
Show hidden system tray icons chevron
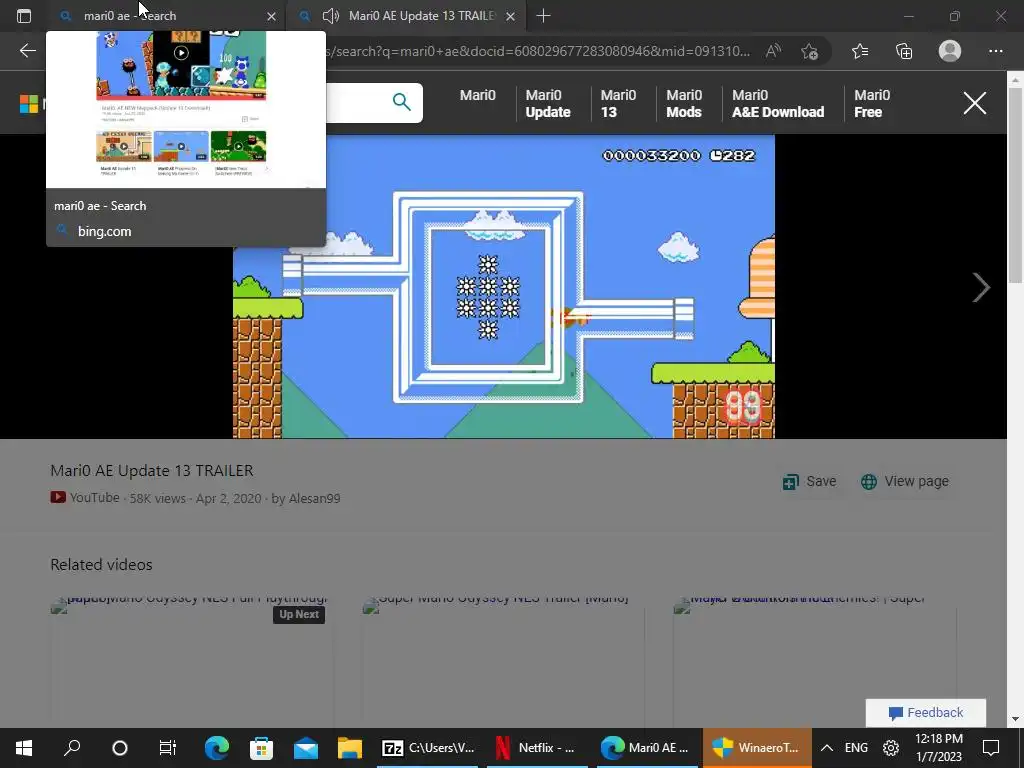point(826,748)
